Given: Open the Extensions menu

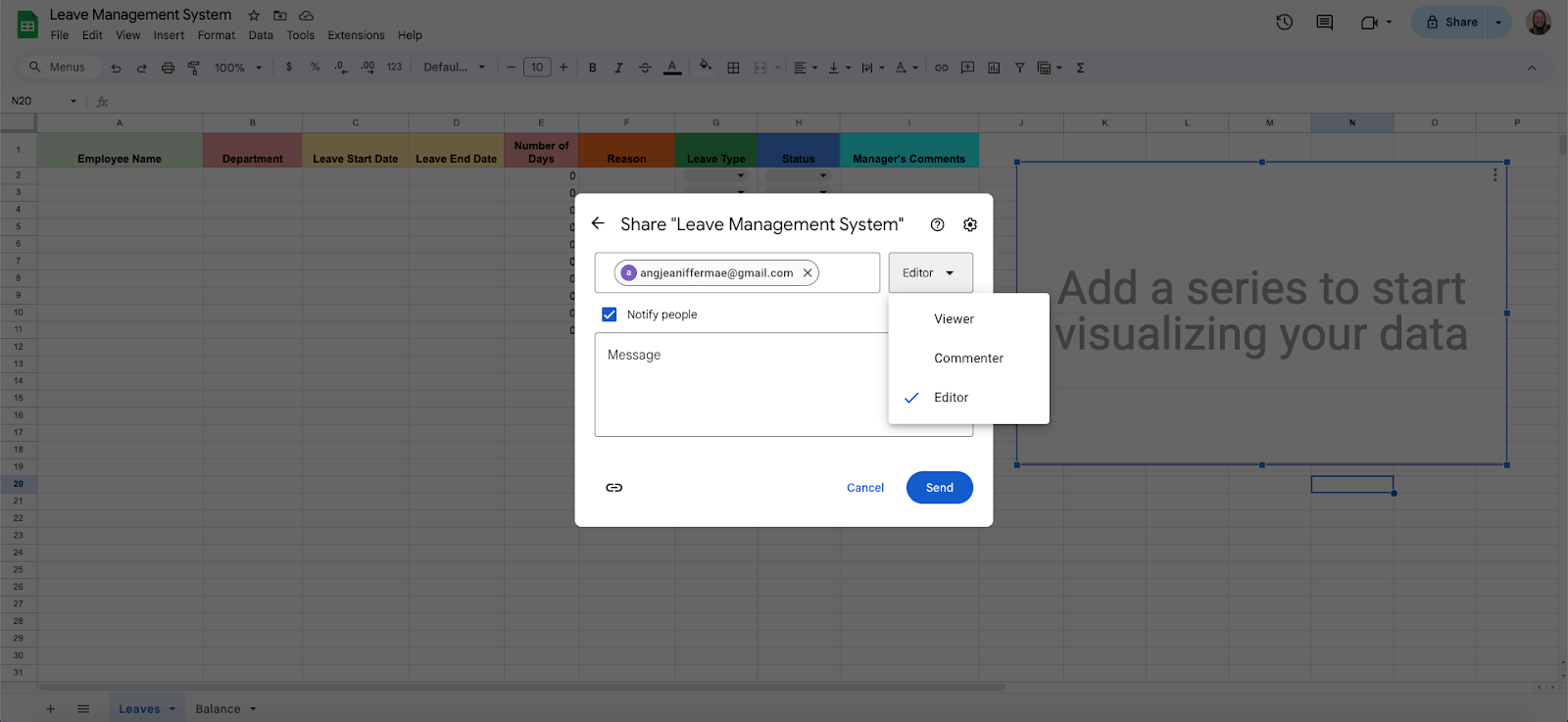Looking at the screenshot, I should (356, 35).
